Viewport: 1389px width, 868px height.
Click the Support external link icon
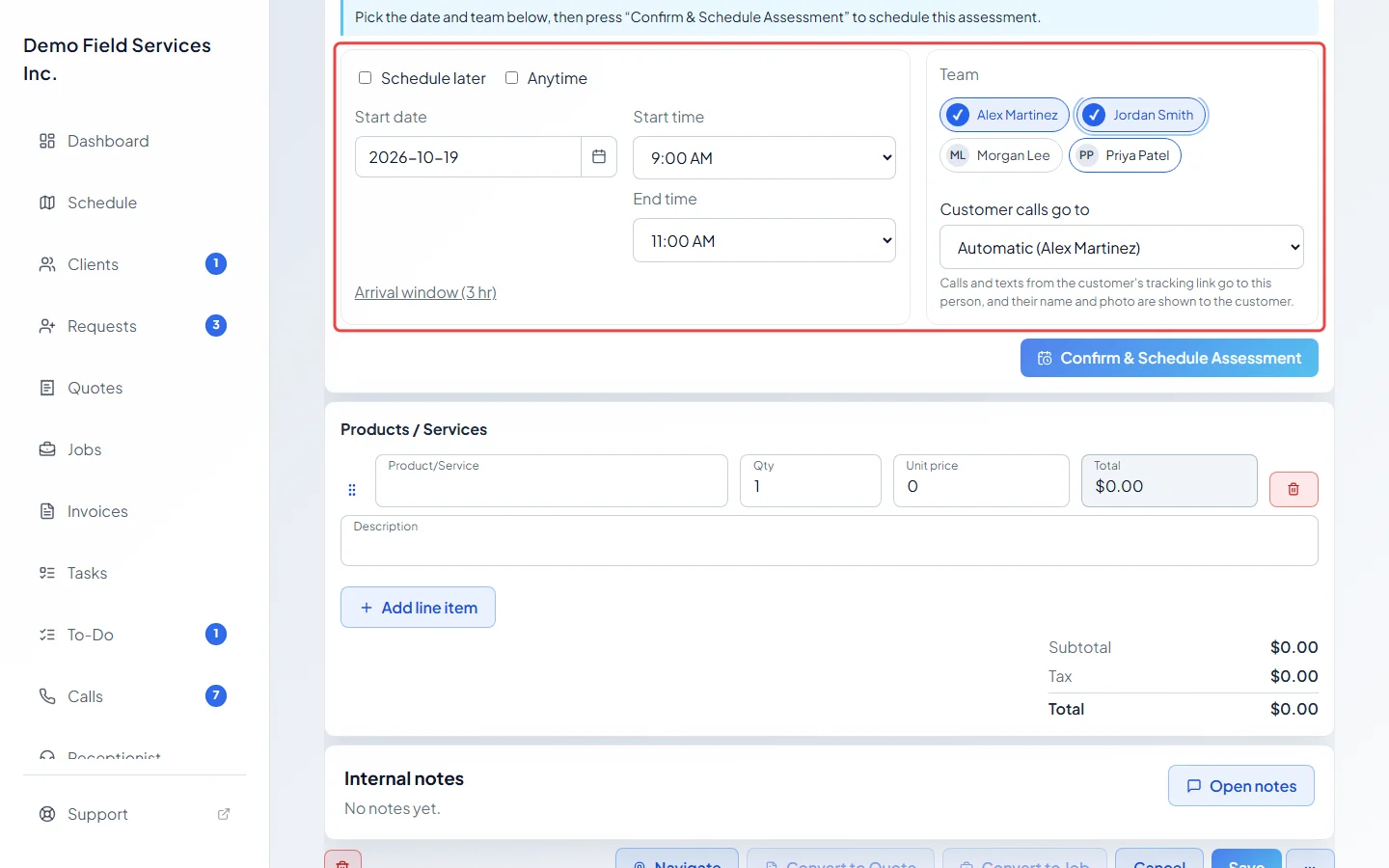click(224, 814)
